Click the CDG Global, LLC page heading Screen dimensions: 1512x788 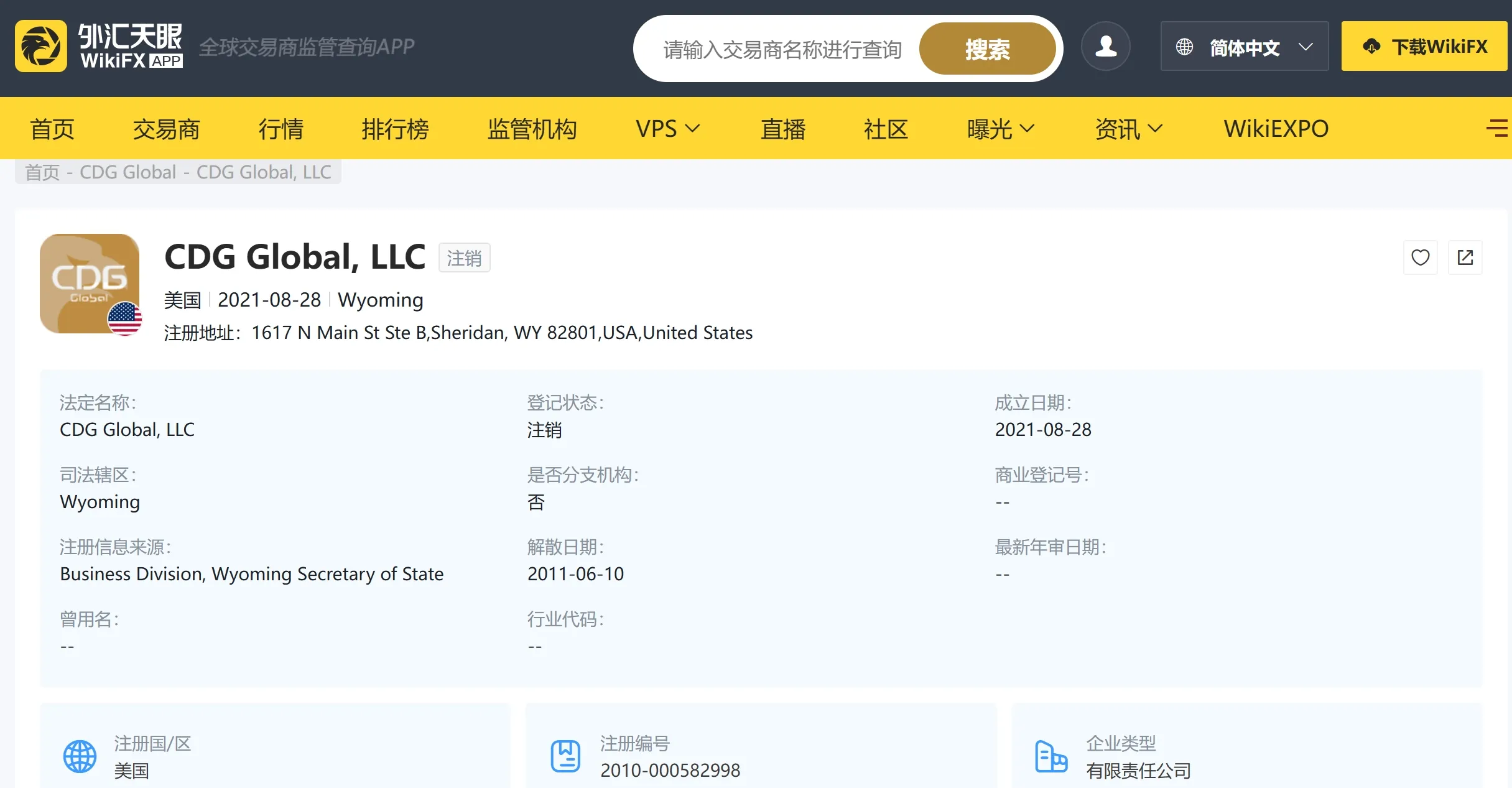coord(295,256)
